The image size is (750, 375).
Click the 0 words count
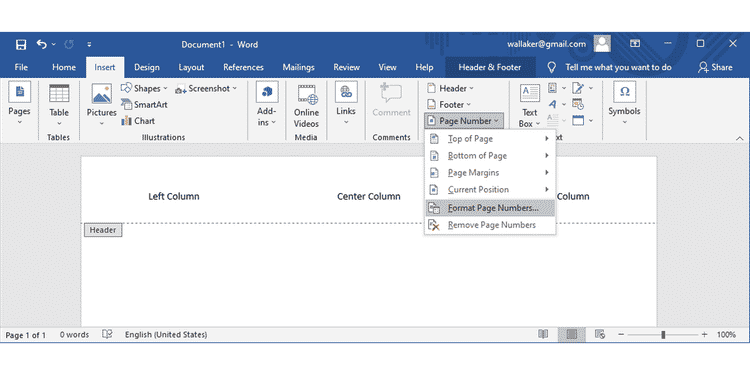(x=74, y=335)
